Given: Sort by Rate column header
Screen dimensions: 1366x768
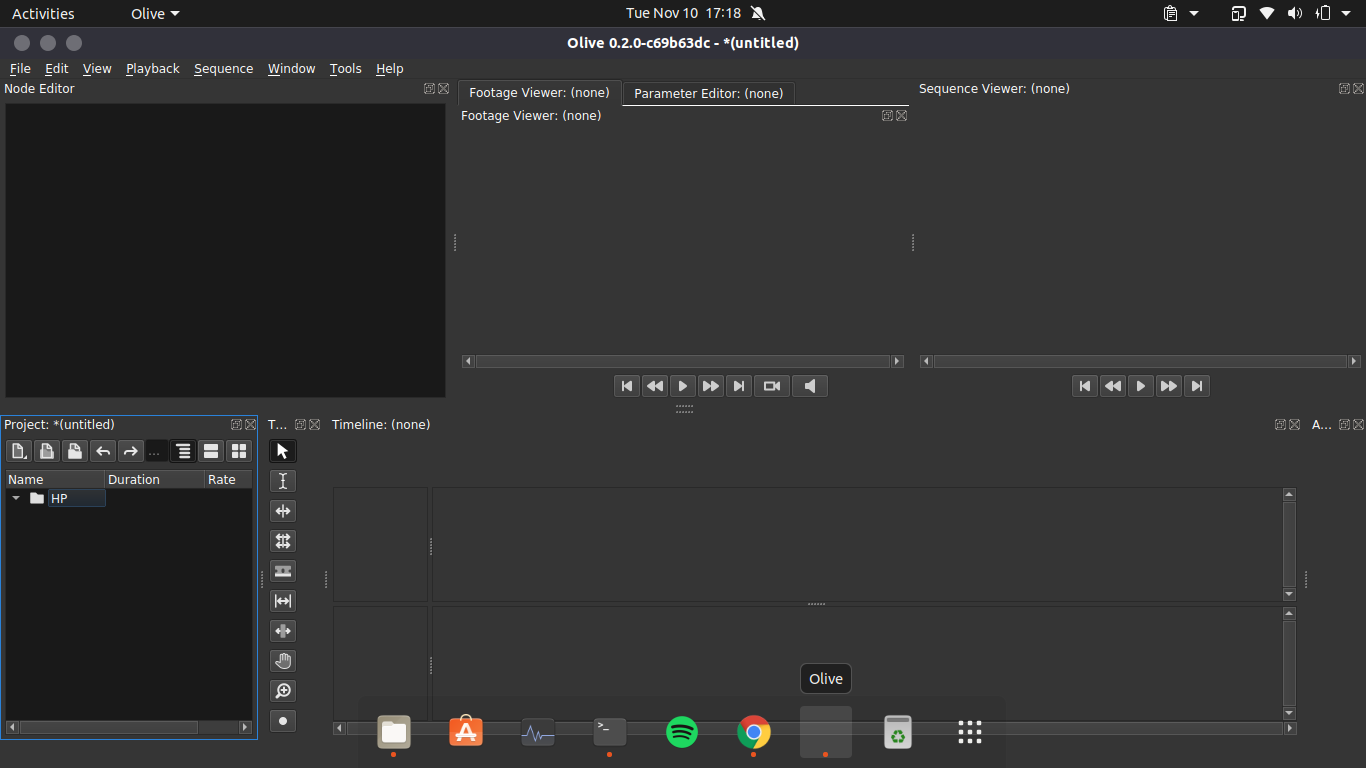Looking at the screenshot, I should point(229,480).
